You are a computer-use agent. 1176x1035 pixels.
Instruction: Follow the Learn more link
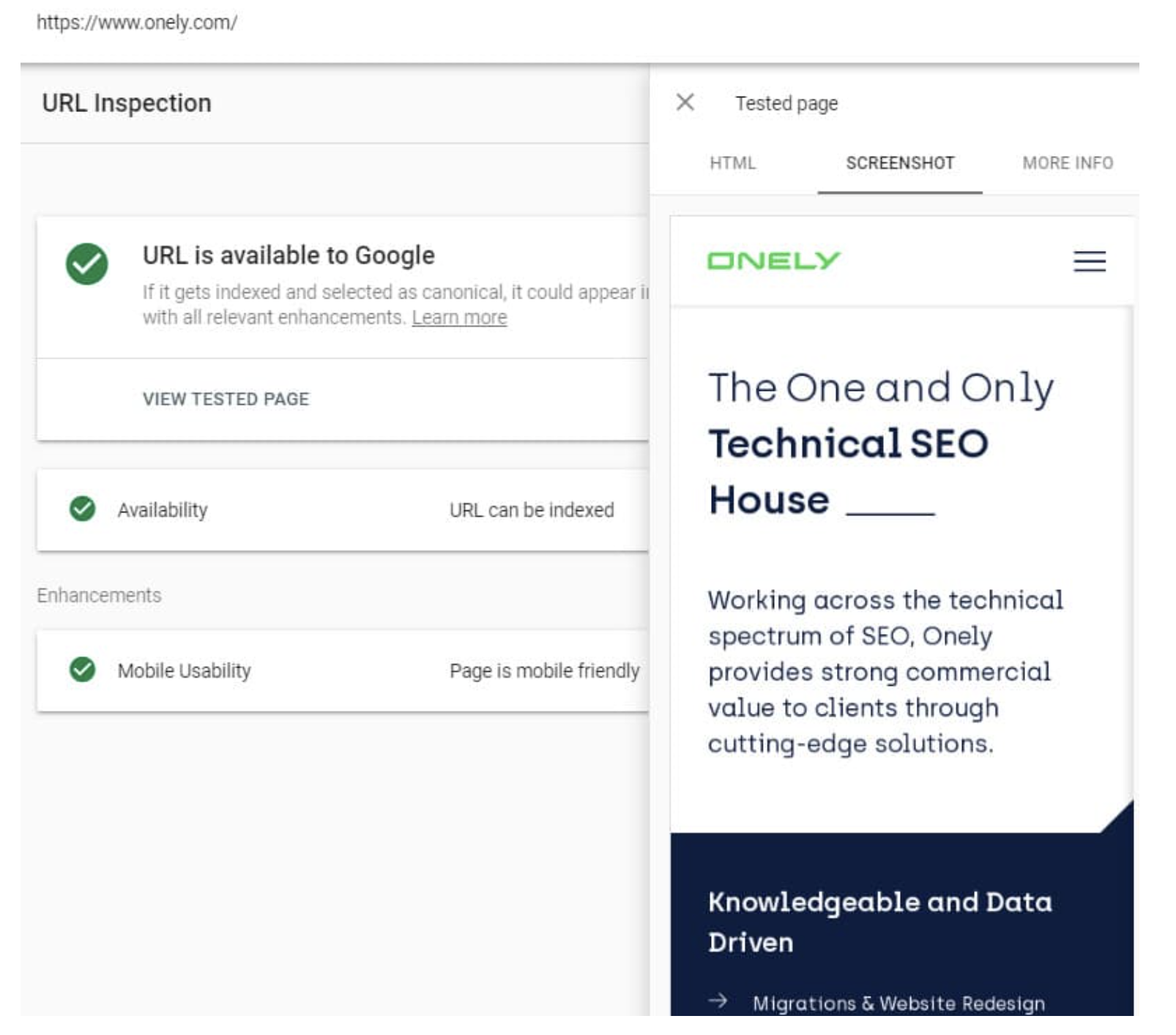point(459,318)
